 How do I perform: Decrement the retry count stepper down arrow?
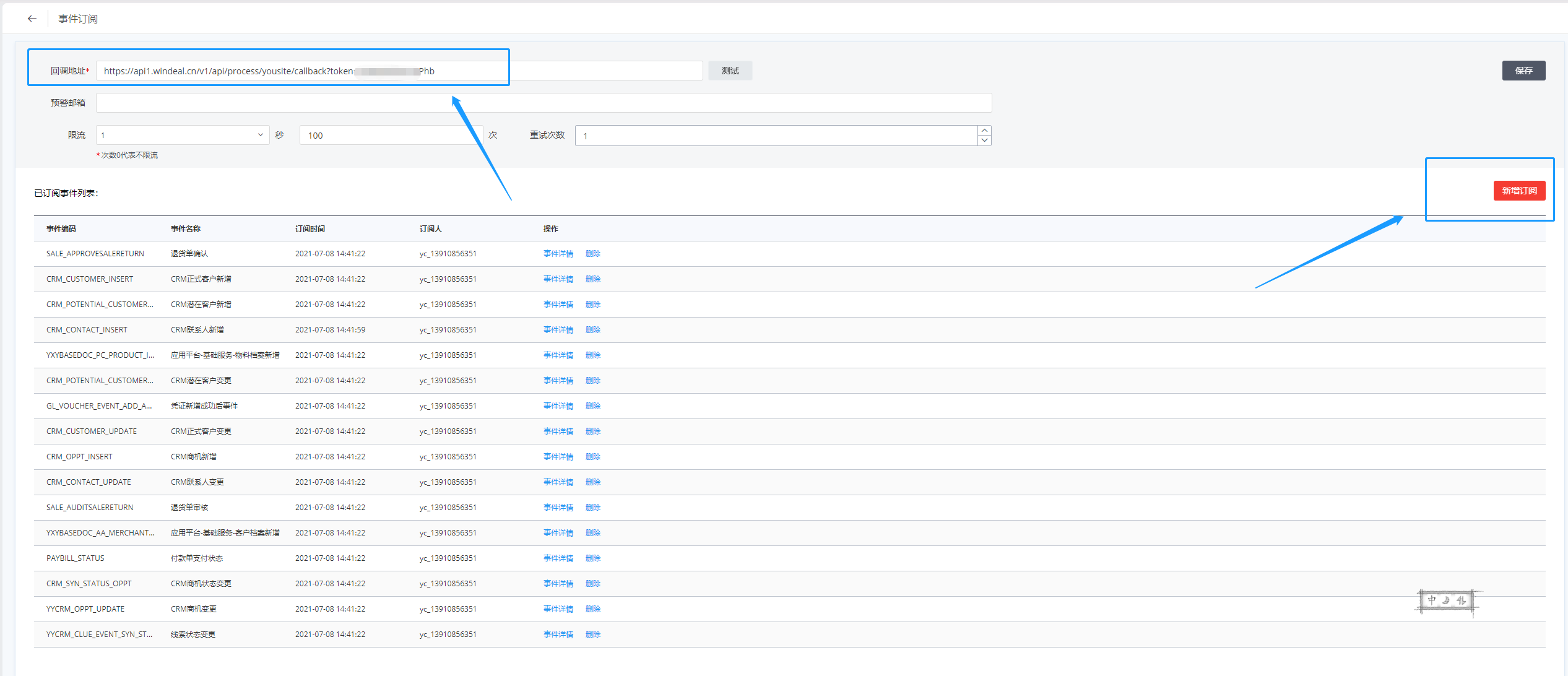click(984, 141)
